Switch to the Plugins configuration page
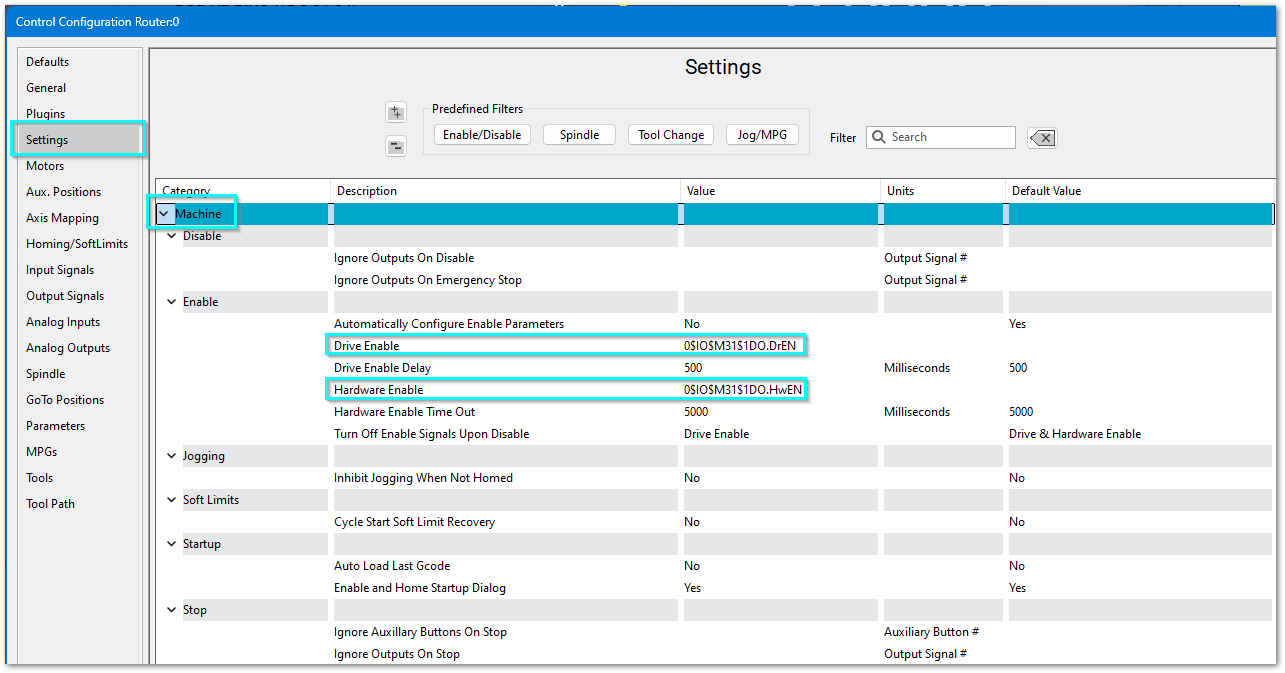 46,114
